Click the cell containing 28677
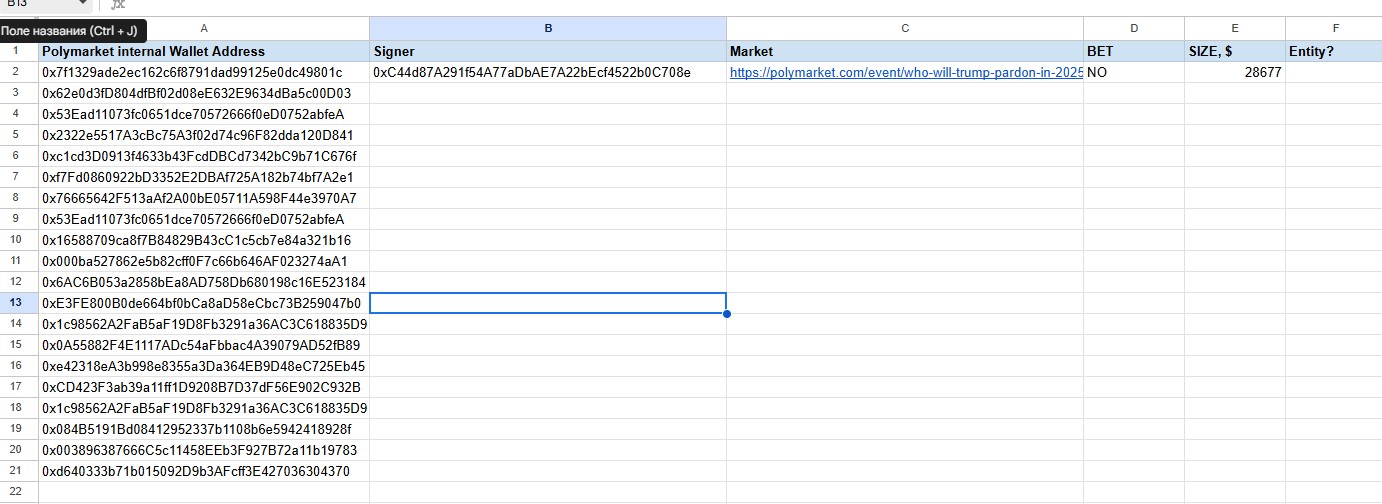Image resolution: width=1382 pixels, height=504 pixels. coord(1235,73)
